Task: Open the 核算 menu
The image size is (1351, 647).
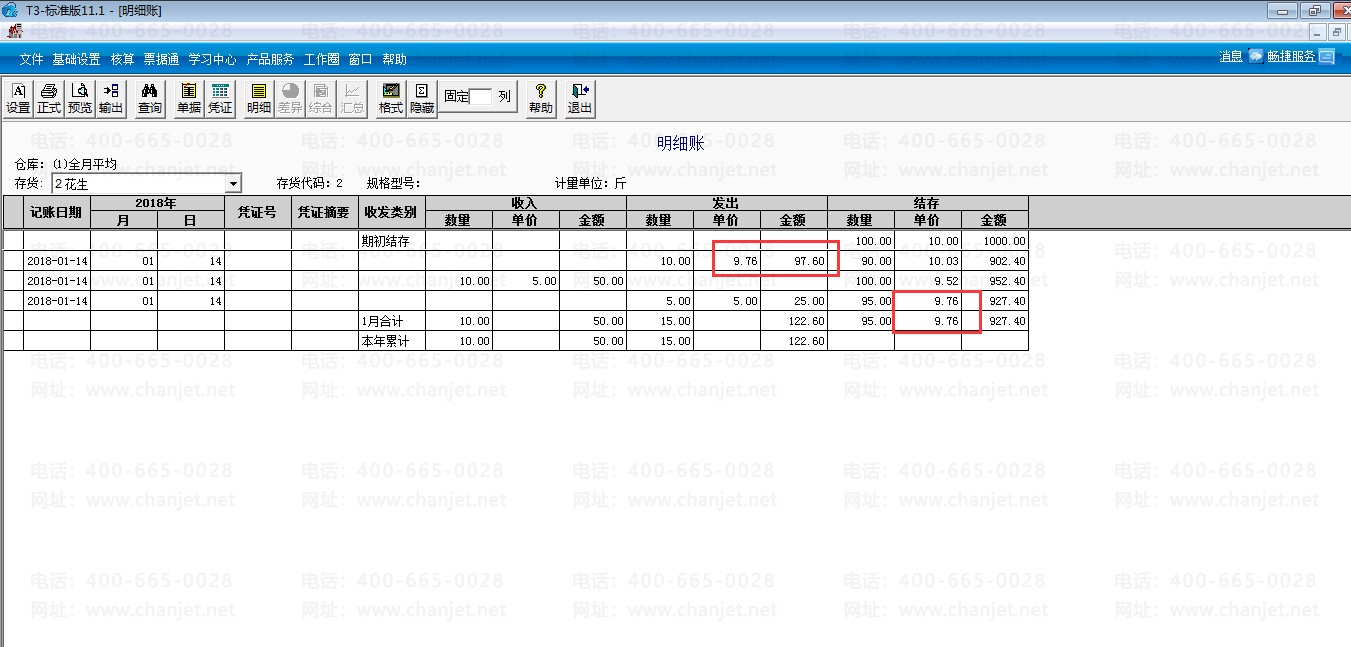Action: coord(122,60)
